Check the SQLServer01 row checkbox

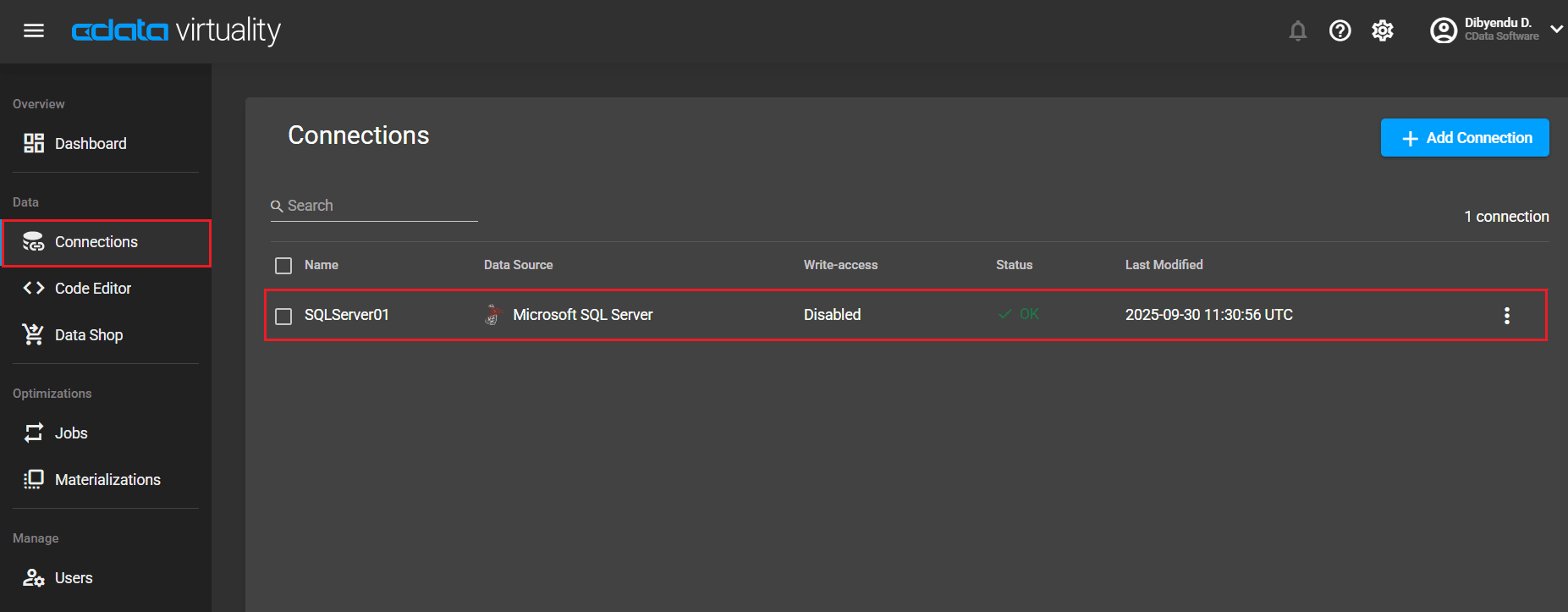click(283, 316)
